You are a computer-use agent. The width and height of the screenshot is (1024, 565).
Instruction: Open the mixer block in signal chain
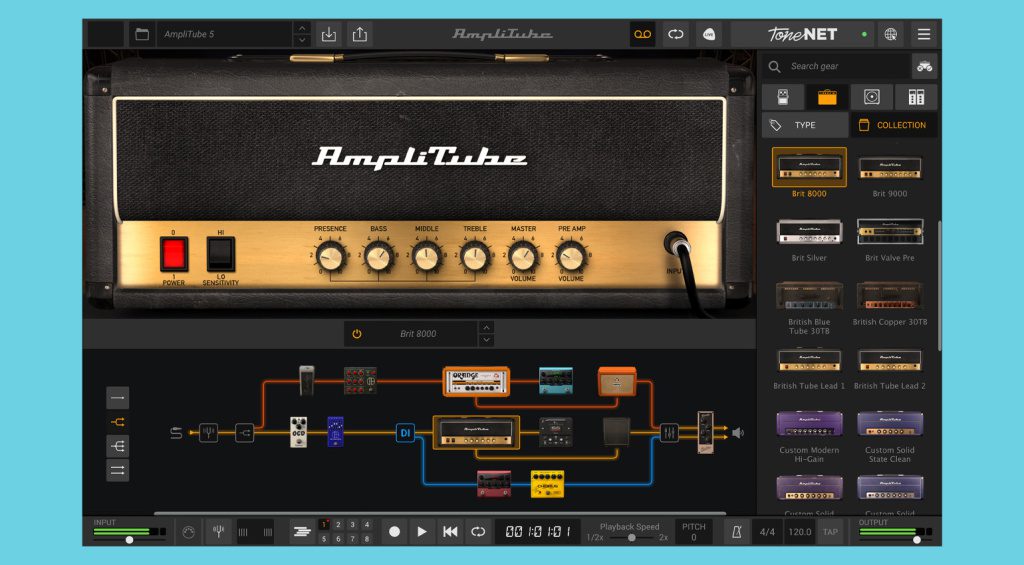tap(669, 432)
